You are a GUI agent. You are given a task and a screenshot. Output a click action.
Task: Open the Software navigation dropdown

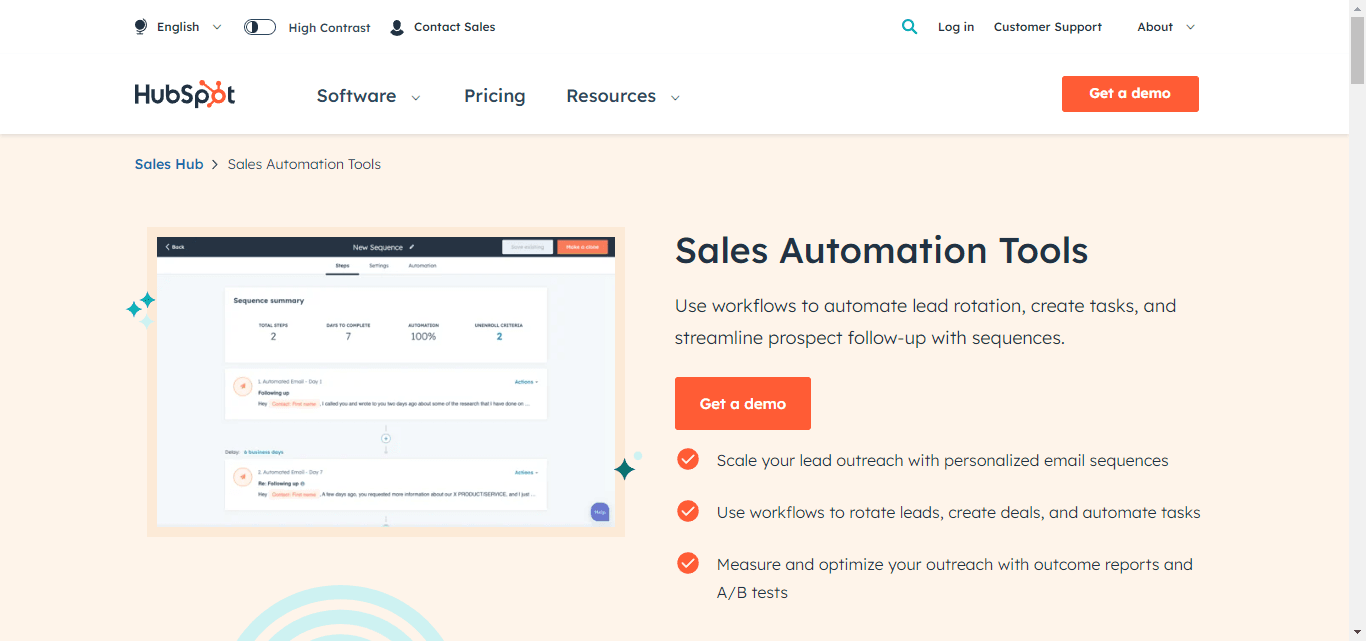point(368,96)
